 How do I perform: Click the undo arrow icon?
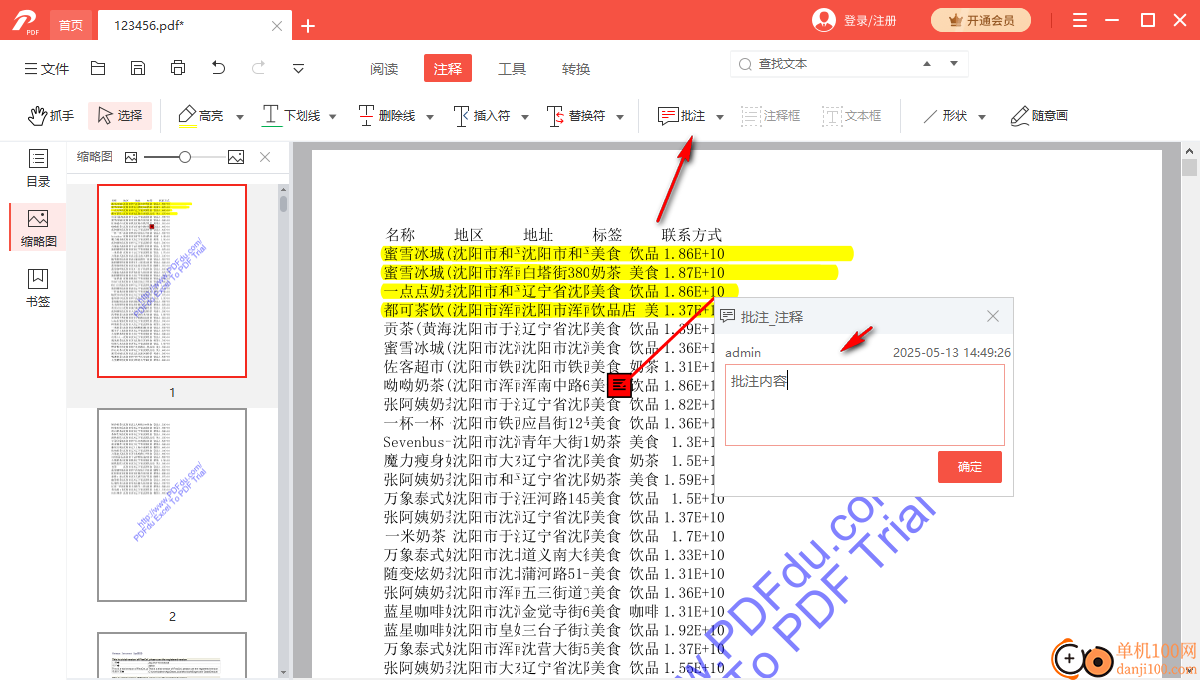pos(218,68)
